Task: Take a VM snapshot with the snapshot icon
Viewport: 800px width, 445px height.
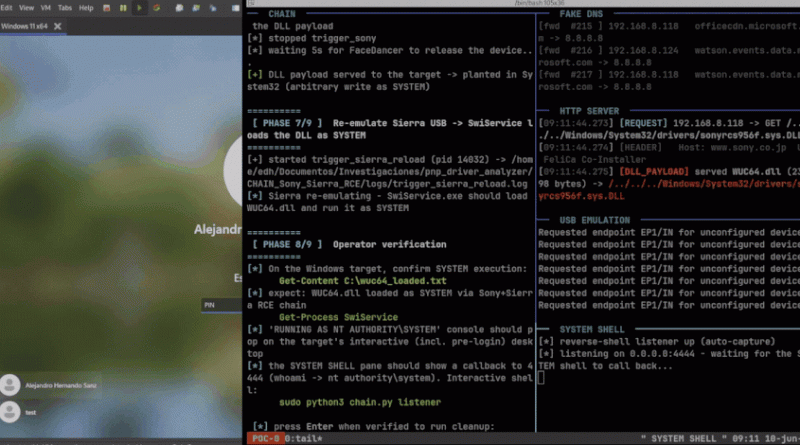Action: click(179, 8)
